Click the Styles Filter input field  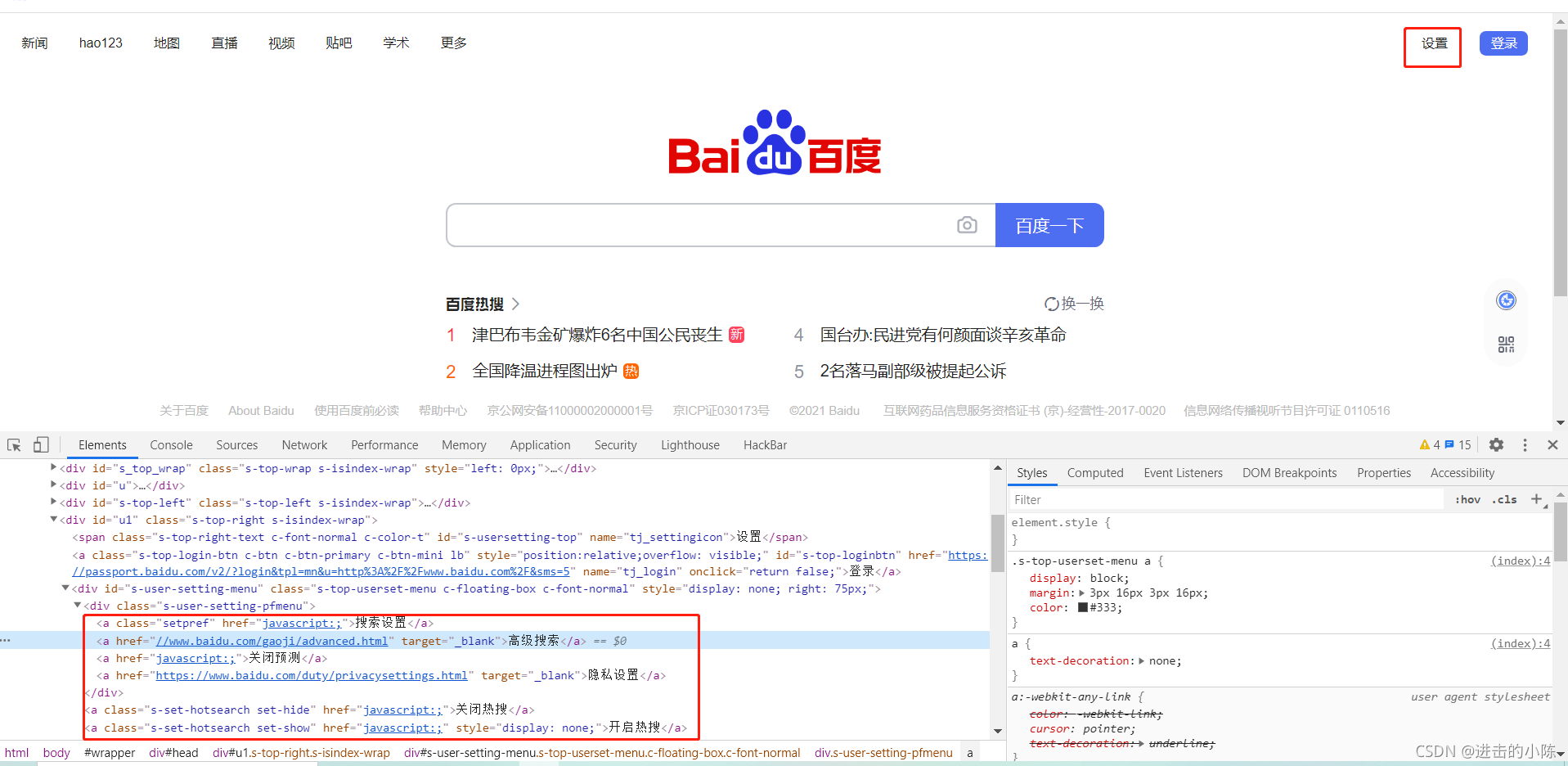tap(1145, 499)
